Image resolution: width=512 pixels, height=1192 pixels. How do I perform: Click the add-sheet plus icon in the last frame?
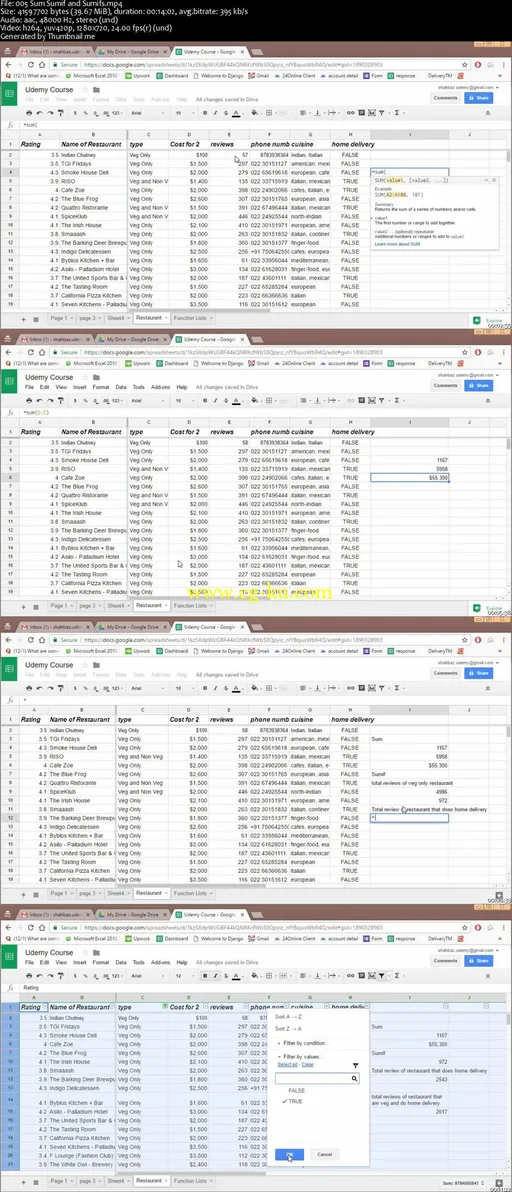[24, 1181]
